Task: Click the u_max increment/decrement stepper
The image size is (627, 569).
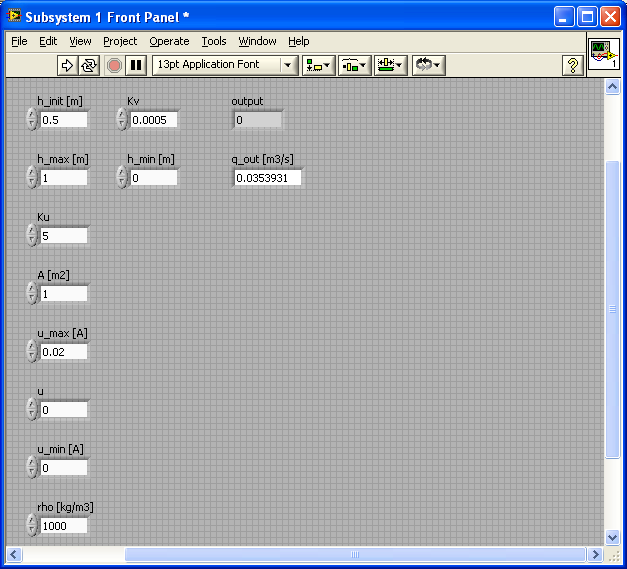Action: click(x=32, y=351)
